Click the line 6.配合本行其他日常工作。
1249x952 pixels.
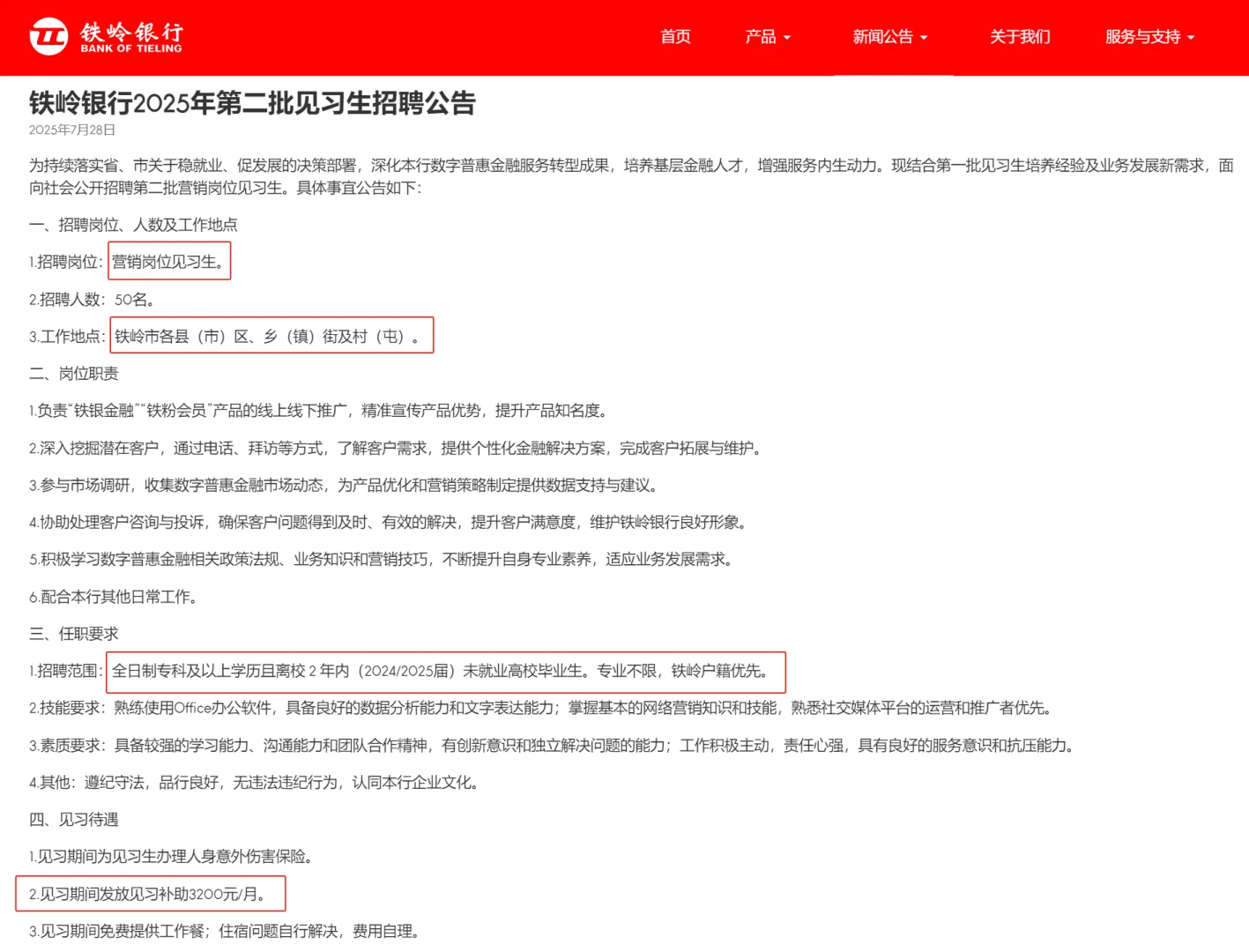coord(114,598)
